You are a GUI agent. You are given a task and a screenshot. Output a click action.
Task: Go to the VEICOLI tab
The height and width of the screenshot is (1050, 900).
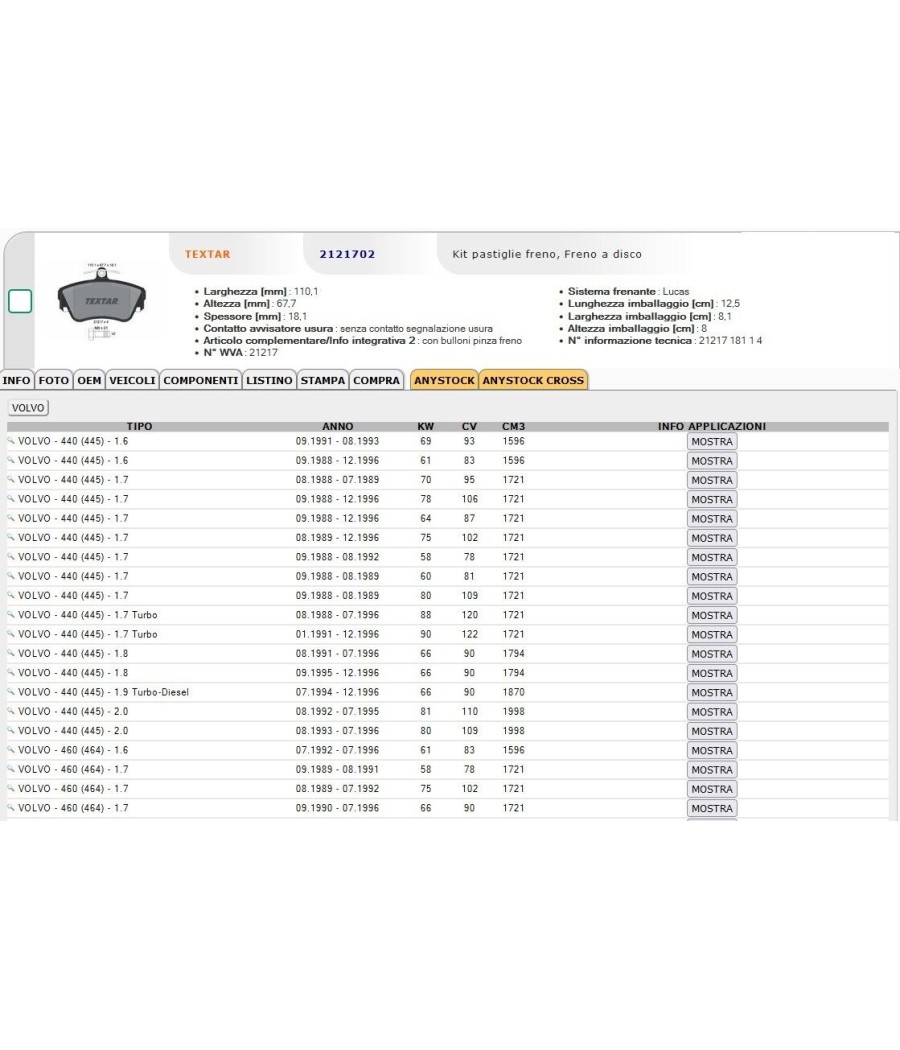pos(132,380)
